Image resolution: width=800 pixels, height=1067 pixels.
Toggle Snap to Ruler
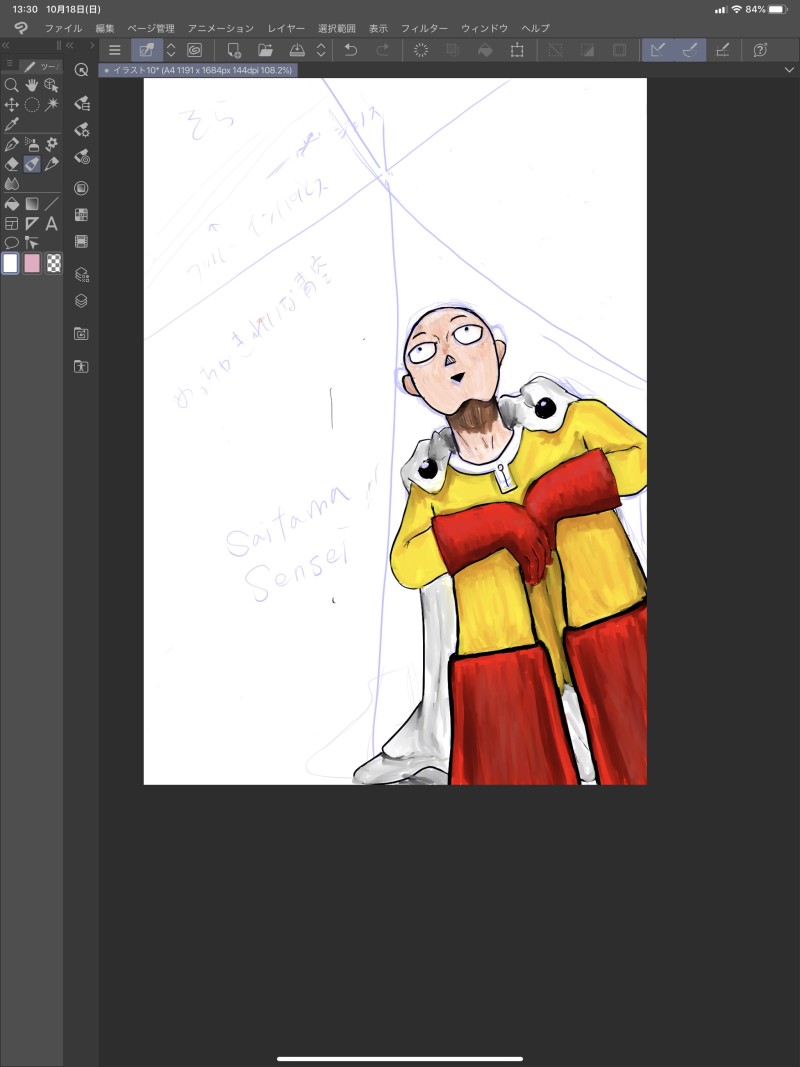click(658, 50)
